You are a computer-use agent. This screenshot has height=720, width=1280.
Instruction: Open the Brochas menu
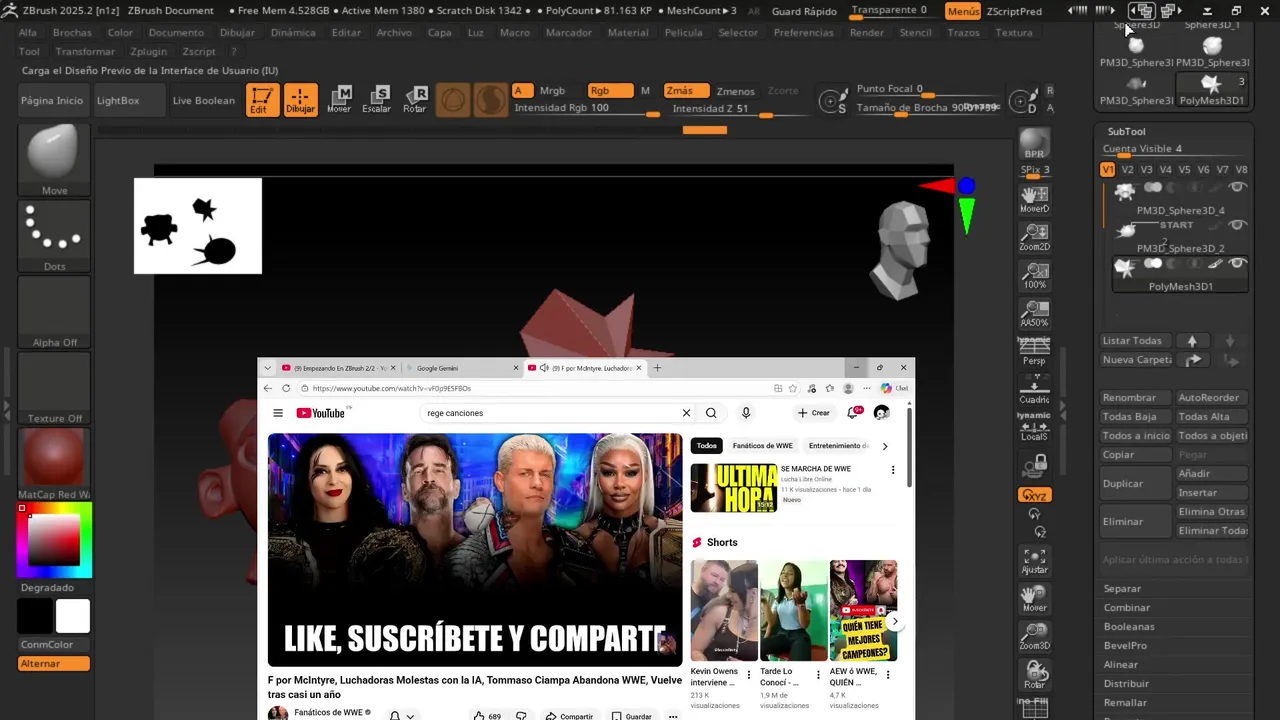pyautogui.click(x=72, y=33)
